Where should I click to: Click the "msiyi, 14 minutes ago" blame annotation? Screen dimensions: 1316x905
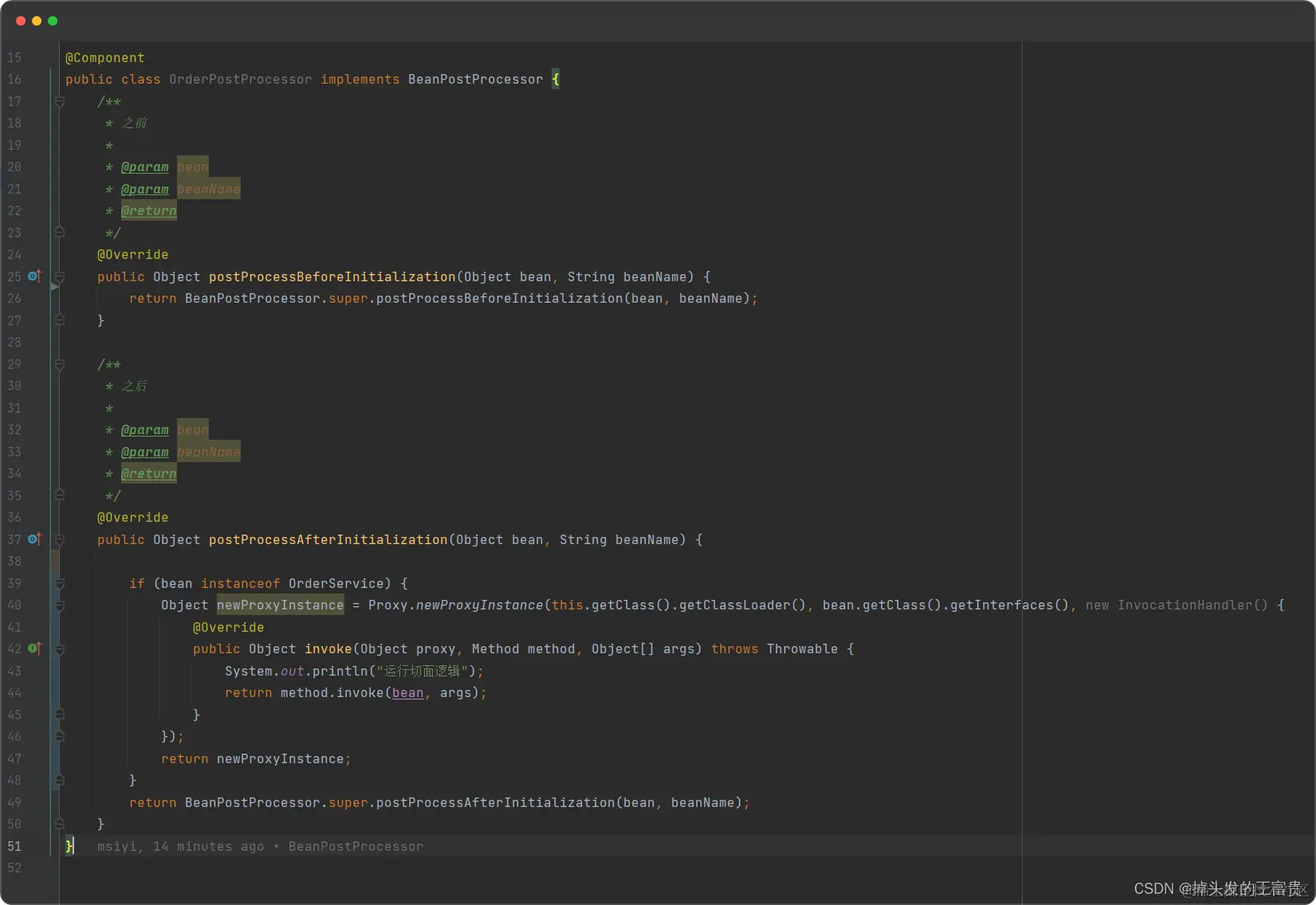pyautogui.click(x=181, y=847)
